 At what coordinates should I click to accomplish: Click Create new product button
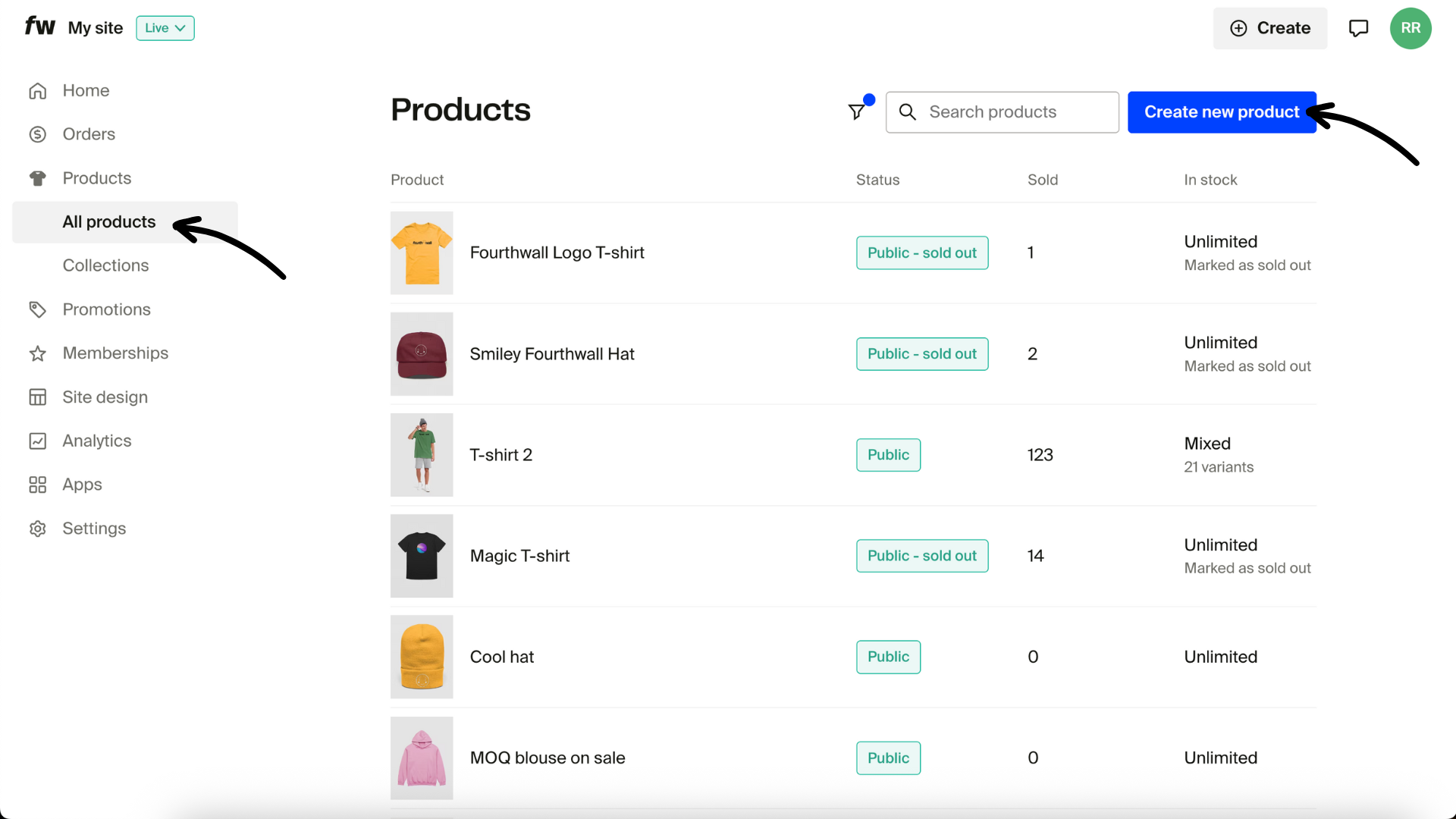[x=1222, y=112]
